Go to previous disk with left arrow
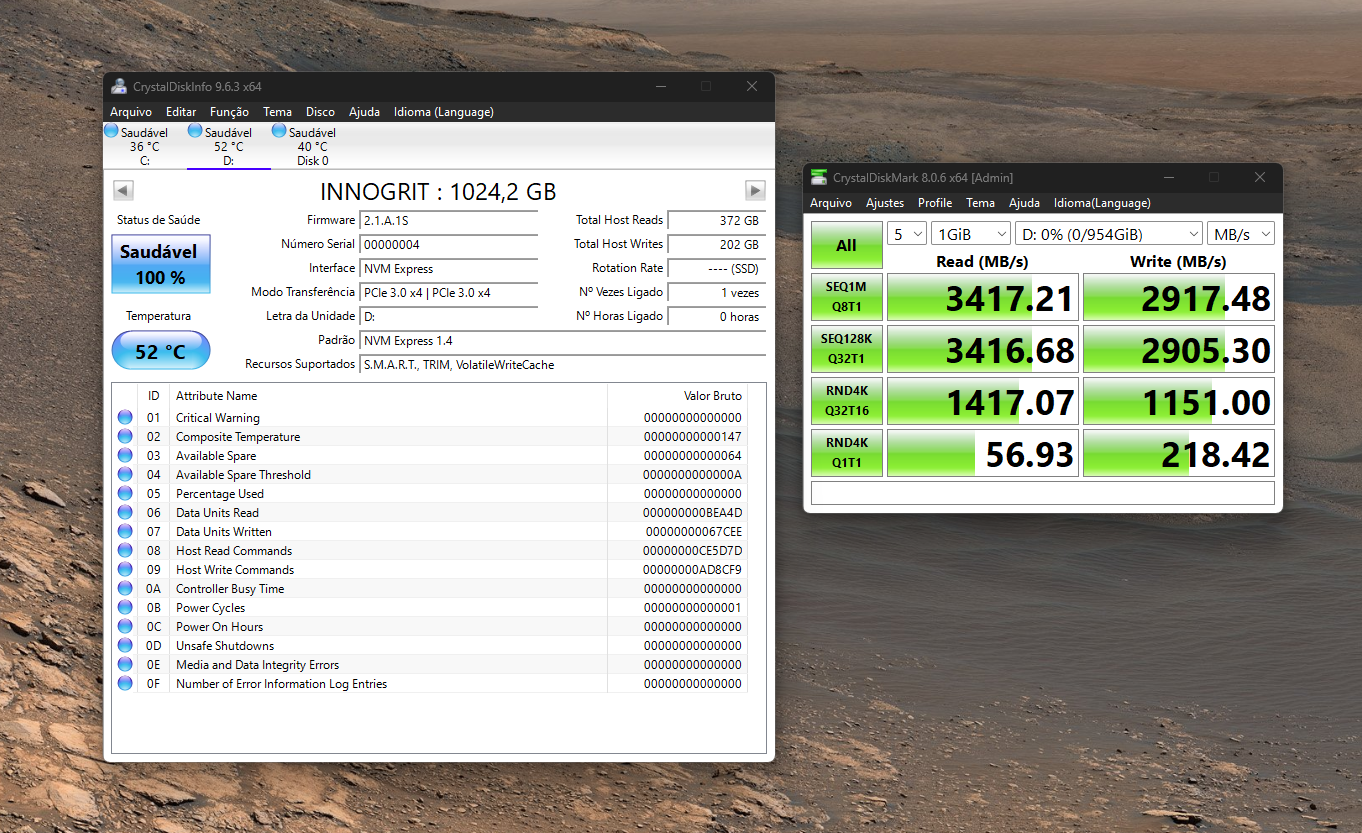This screenshot has width=1362, height=833. tap(123, 190)
